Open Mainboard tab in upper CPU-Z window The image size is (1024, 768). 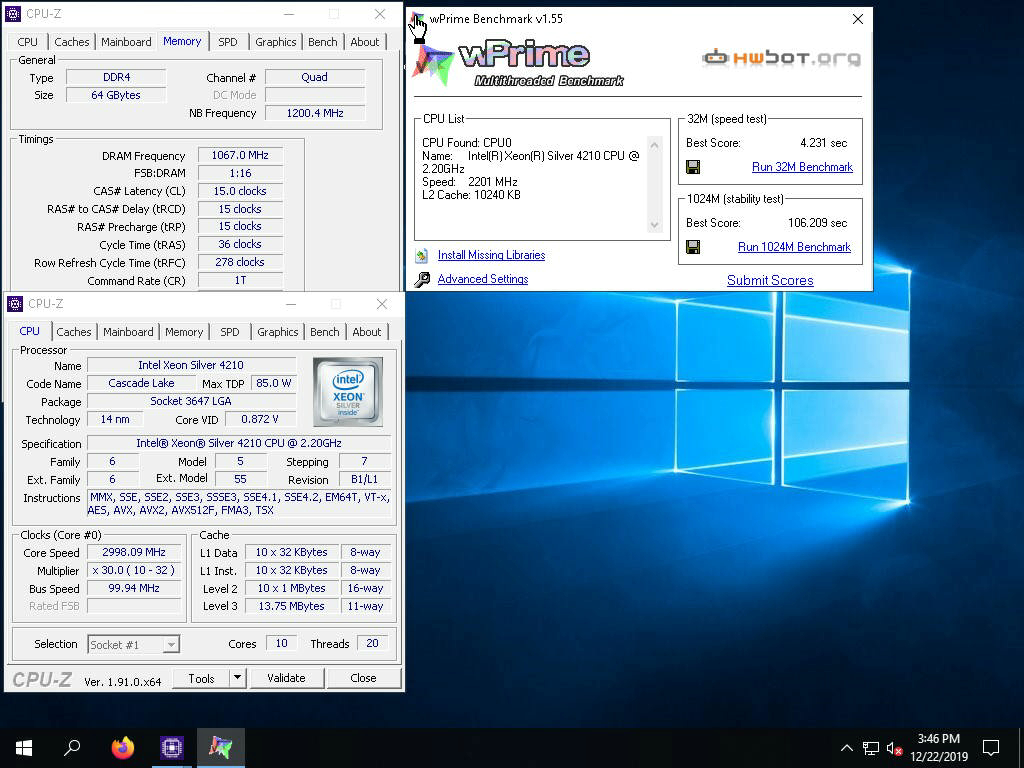coord(126,42)
